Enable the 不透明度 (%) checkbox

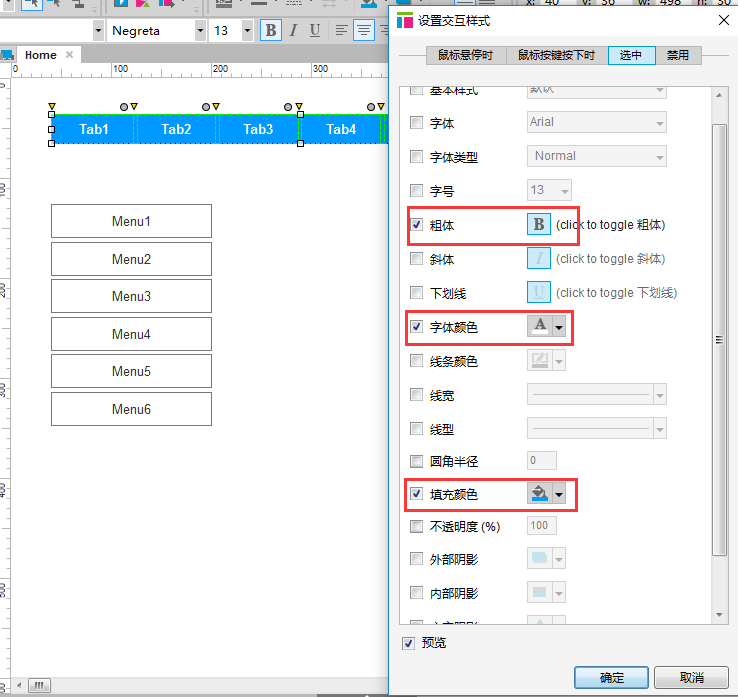417,526
